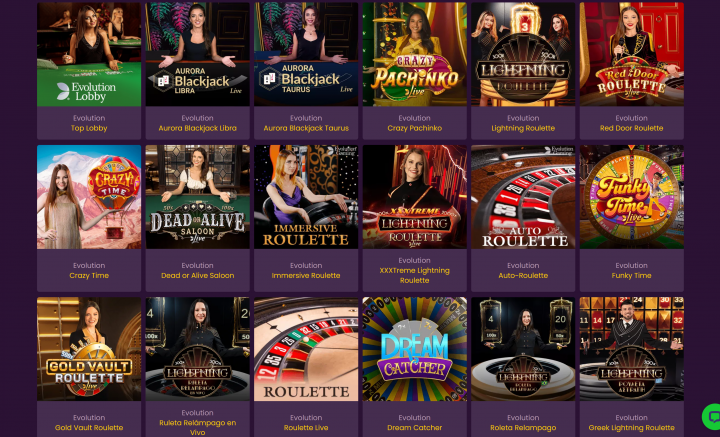This screenshot has height=437, width=720.
Task: Click the Auto-Roulette title text
Action: tap(523, 275)
